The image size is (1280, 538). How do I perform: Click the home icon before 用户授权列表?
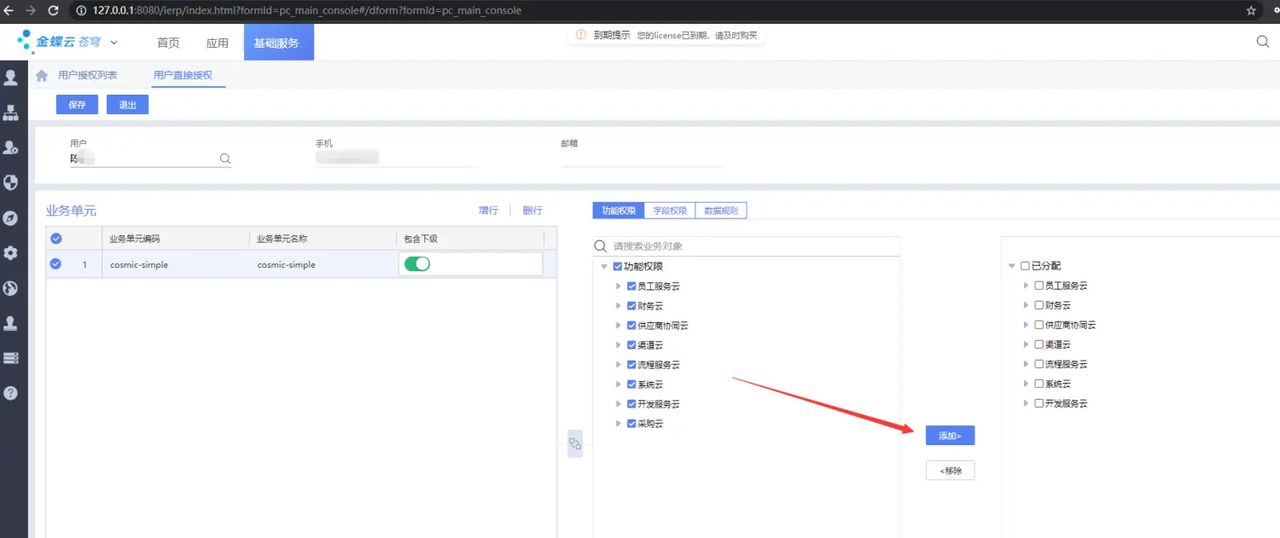pyautogui.click(x=41, y=75)
